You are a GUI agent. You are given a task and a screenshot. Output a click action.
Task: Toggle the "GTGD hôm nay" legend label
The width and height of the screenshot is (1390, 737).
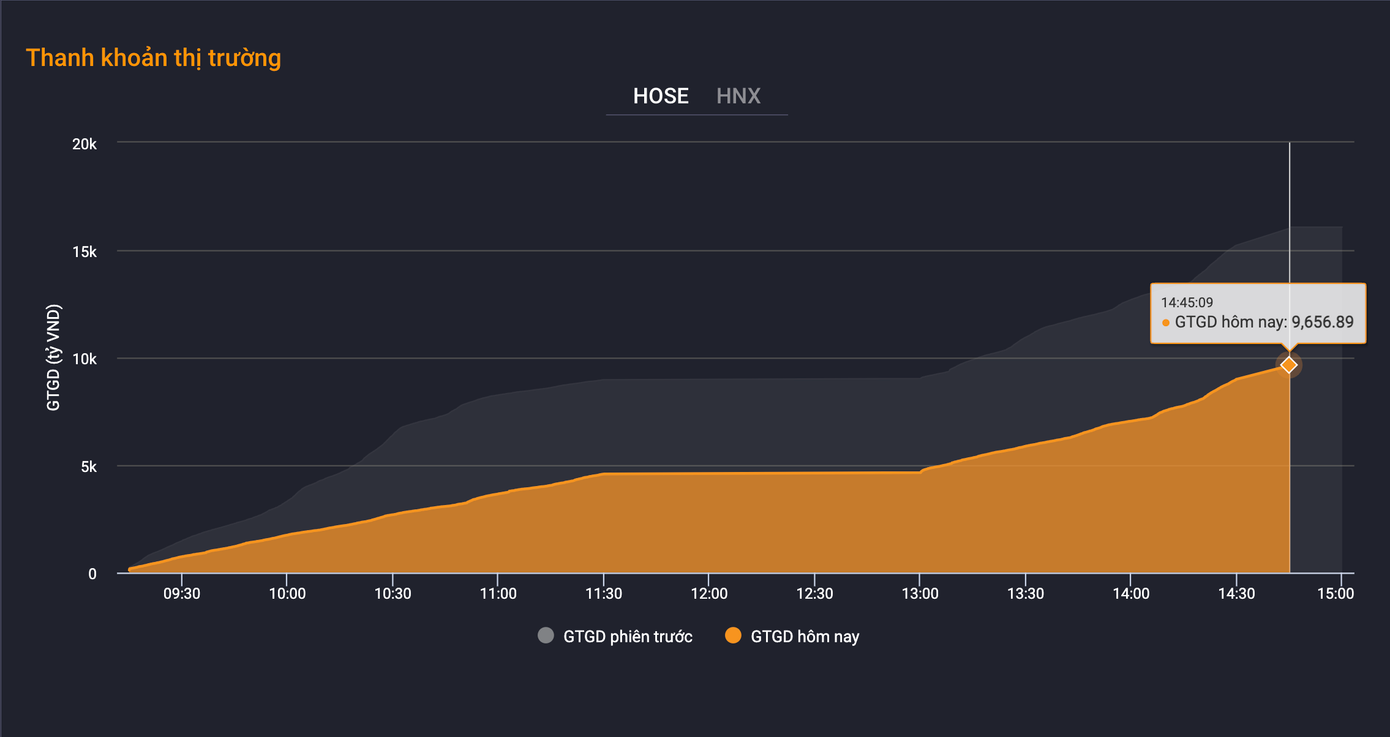click(804, 636)
